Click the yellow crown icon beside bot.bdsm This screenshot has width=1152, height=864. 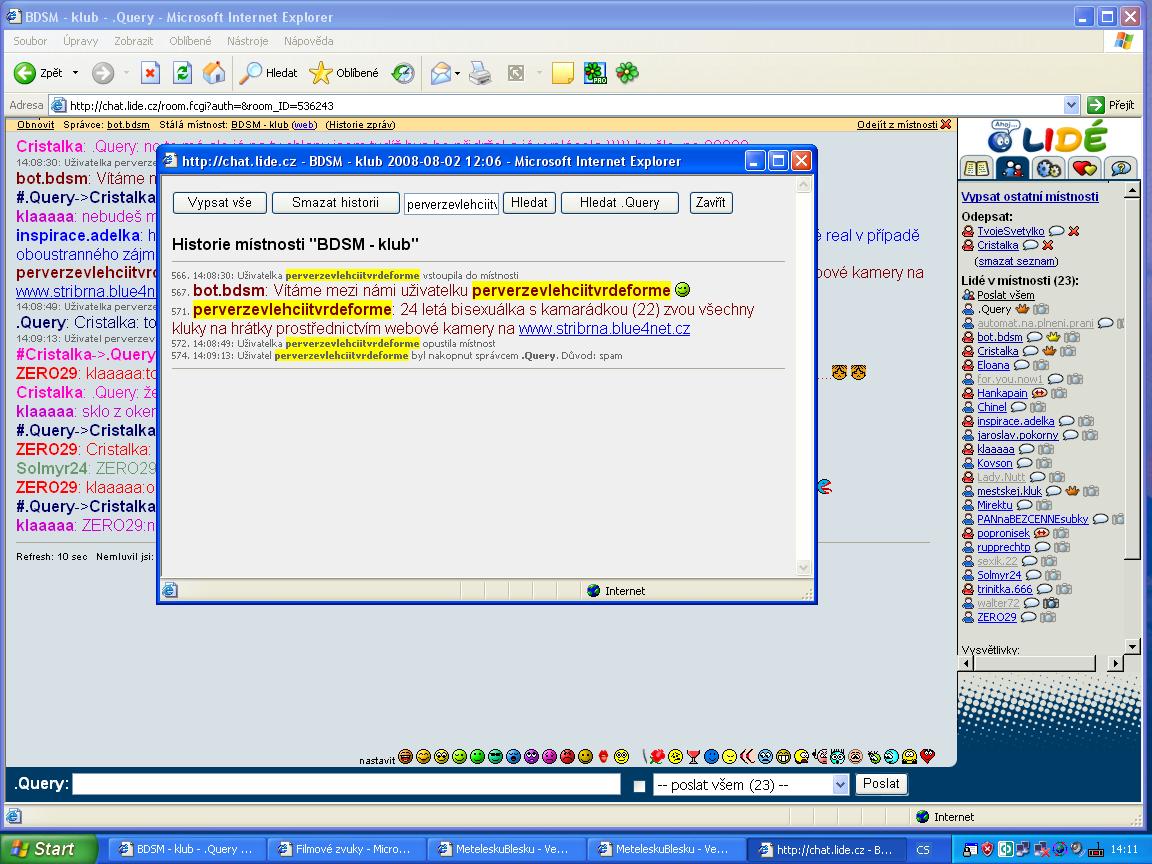coord(1052,337)
